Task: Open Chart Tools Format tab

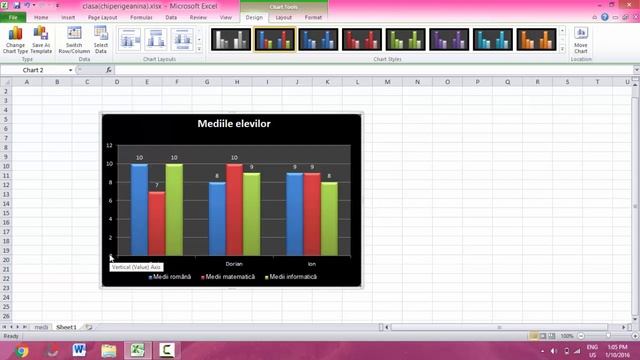Action: pos(313,18)
